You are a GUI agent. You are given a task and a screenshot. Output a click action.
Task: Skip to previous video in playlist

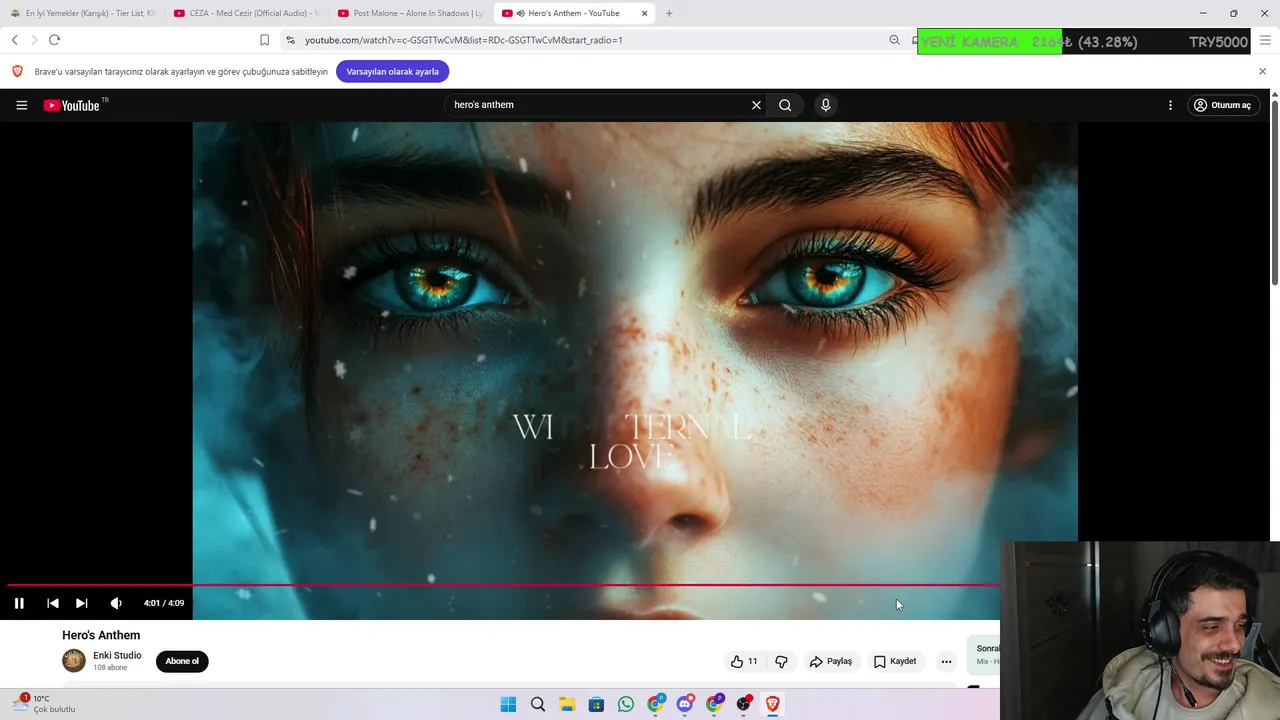tap(53, 603)
